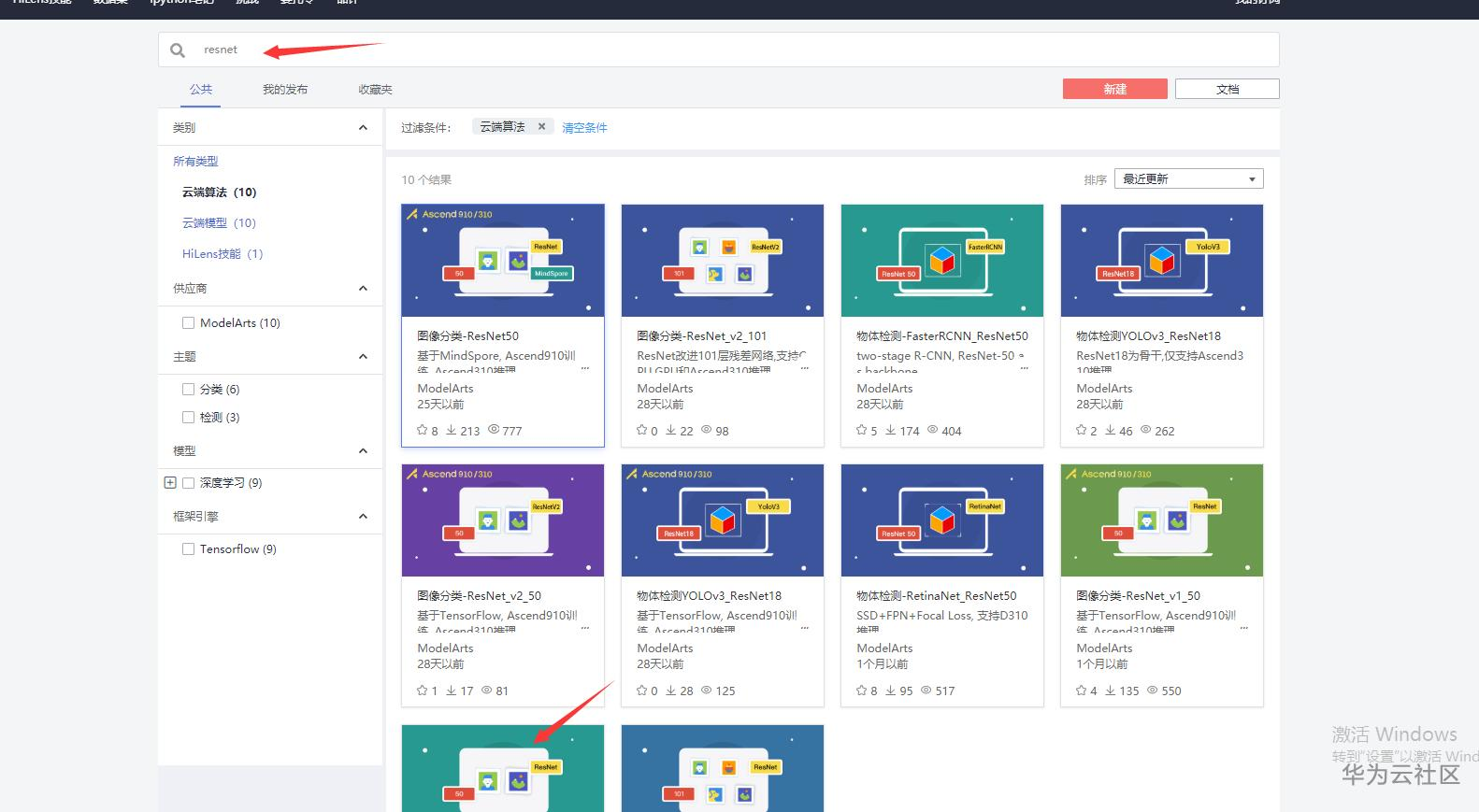Star the 物体检测-FasterRCNN_ResNet50 card
1479x812 pixels.
[861, 431]
